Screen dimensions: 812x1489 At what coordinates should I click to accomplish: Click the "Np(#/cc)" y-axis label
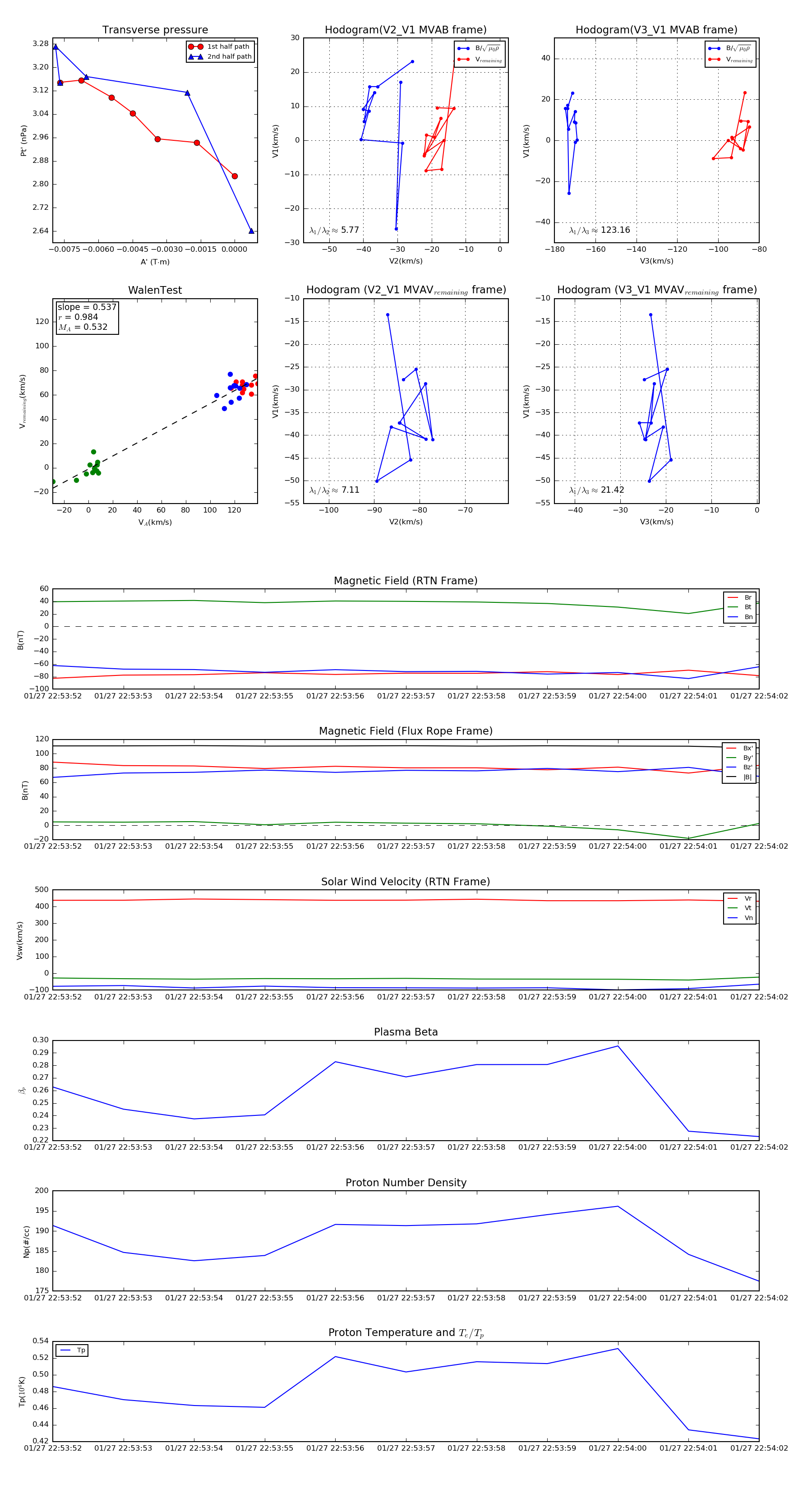click(x=26, y=1242)
